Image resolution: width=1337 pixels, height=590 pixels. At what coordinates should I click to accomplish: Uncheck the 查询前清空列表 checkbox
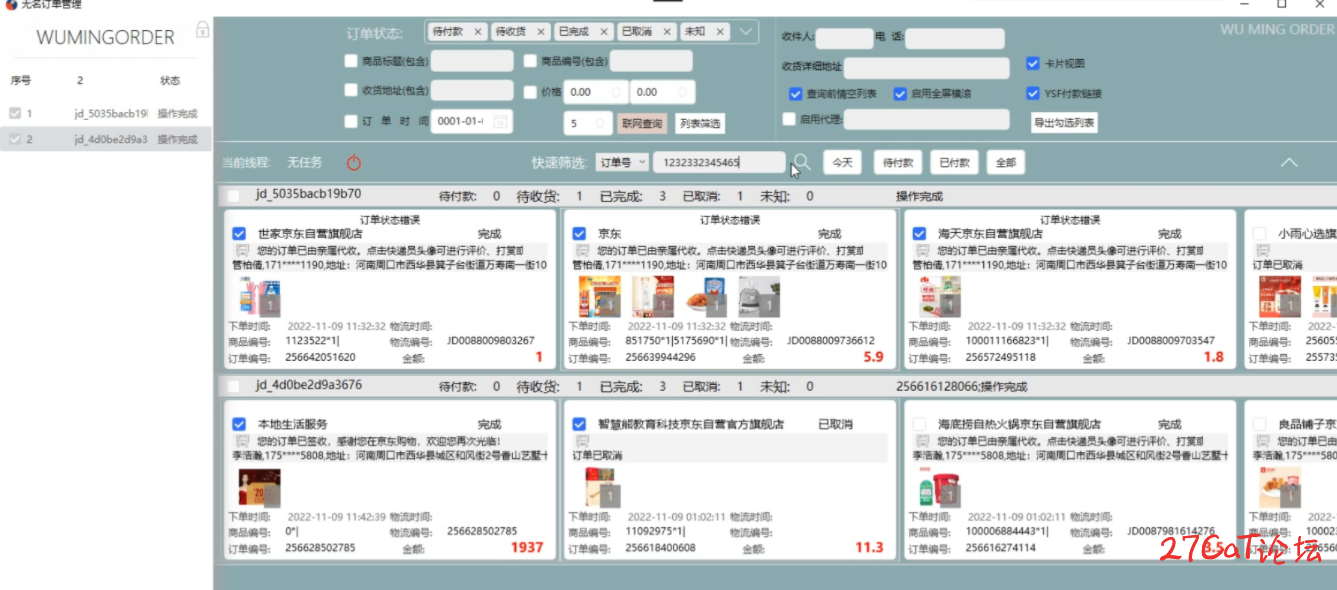[795, 94]
